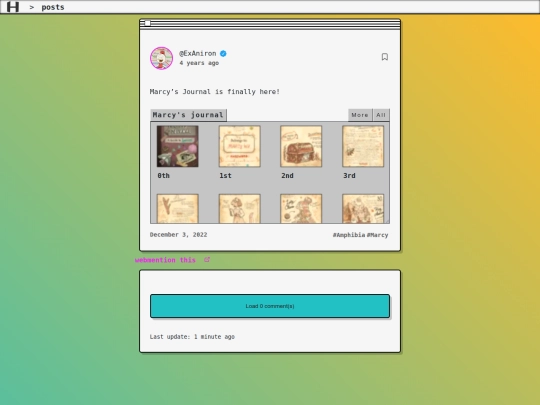Open the 3rd journal page thumbnail

[363, 146]
